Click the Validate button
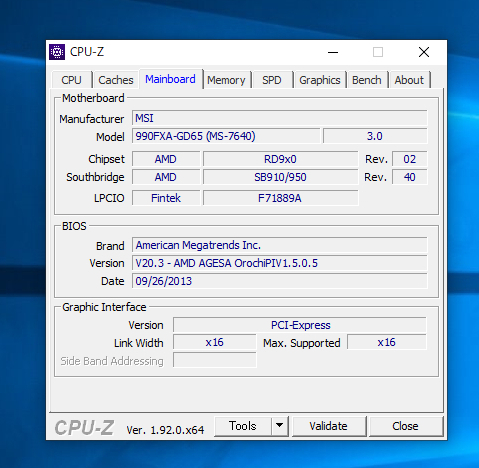 point(328,426)
